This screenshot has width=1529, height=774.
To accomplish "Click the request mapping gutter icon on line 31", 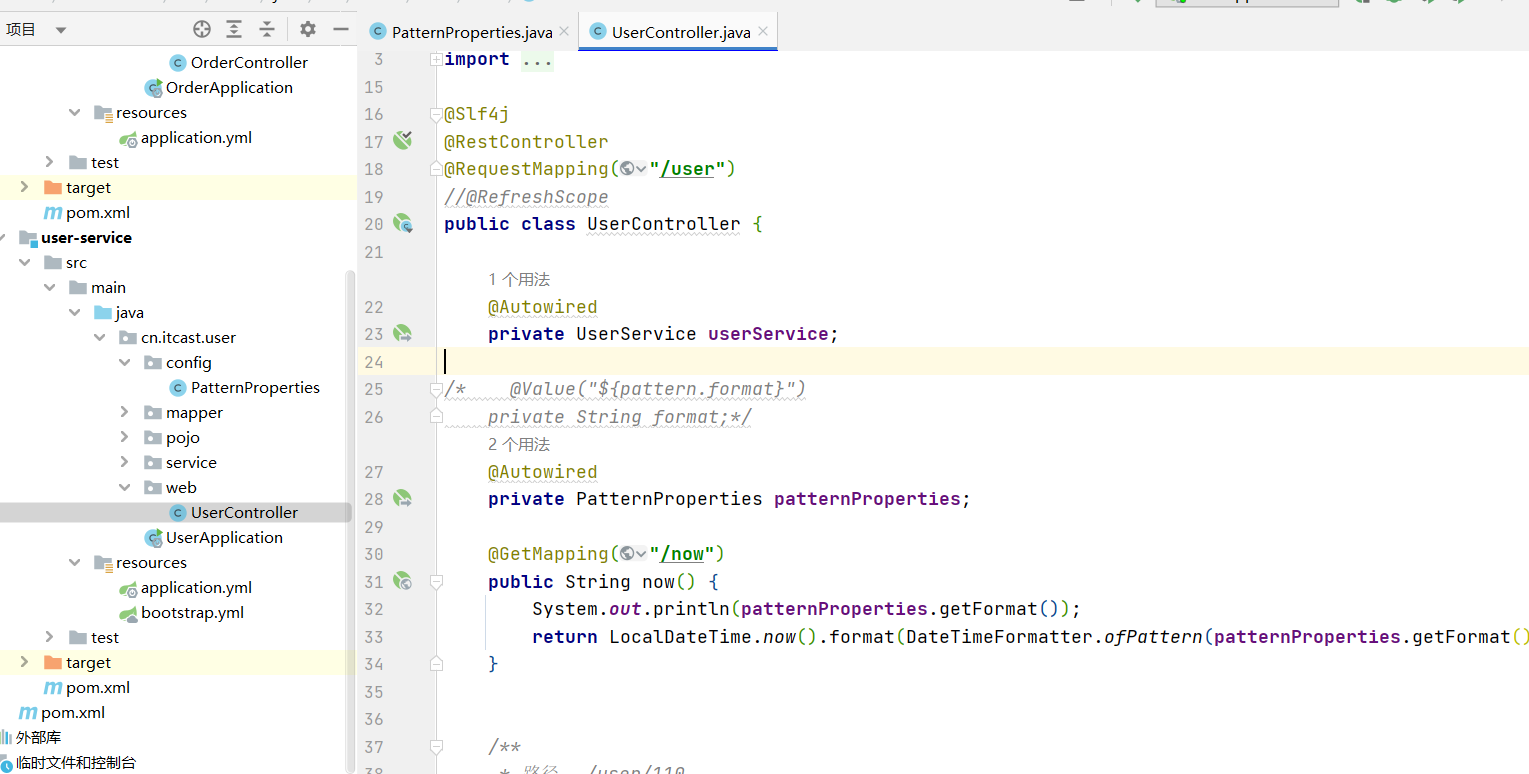I will pos(402,581).
